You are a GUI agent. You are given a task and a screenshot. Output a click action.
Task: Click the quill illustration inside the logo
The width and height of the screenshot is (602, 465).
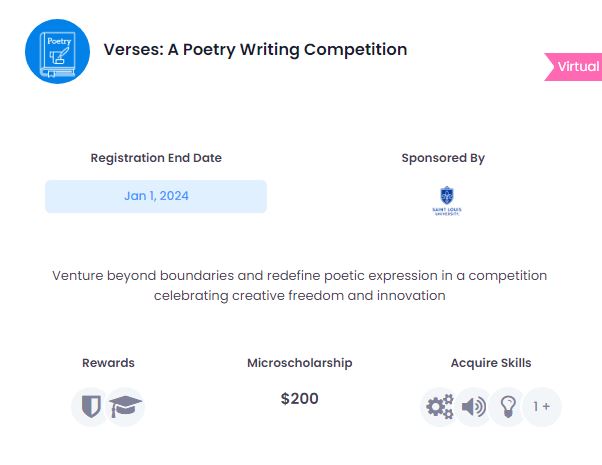60,56
